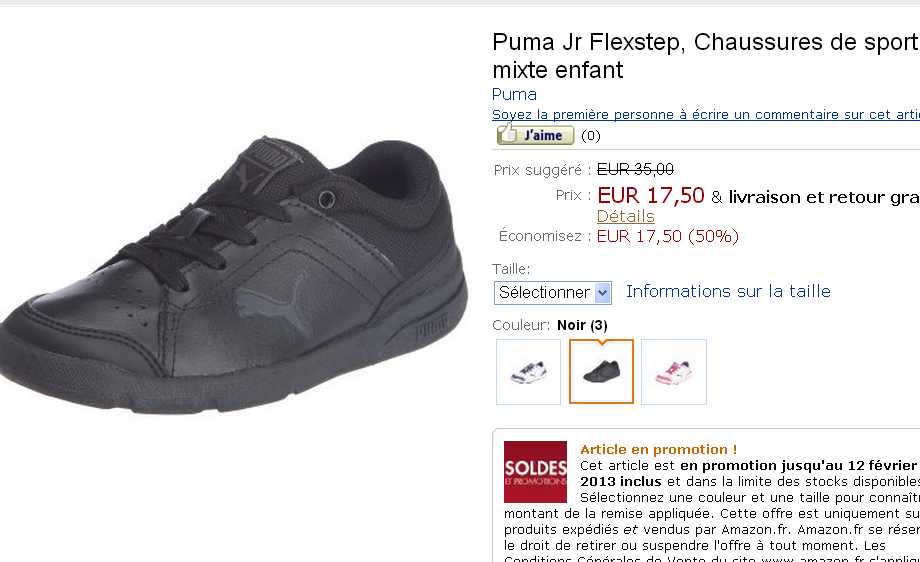Select the pink shoe color swatch
The width and height of the screenshot is (920, 562).
[x=674, y=371]
